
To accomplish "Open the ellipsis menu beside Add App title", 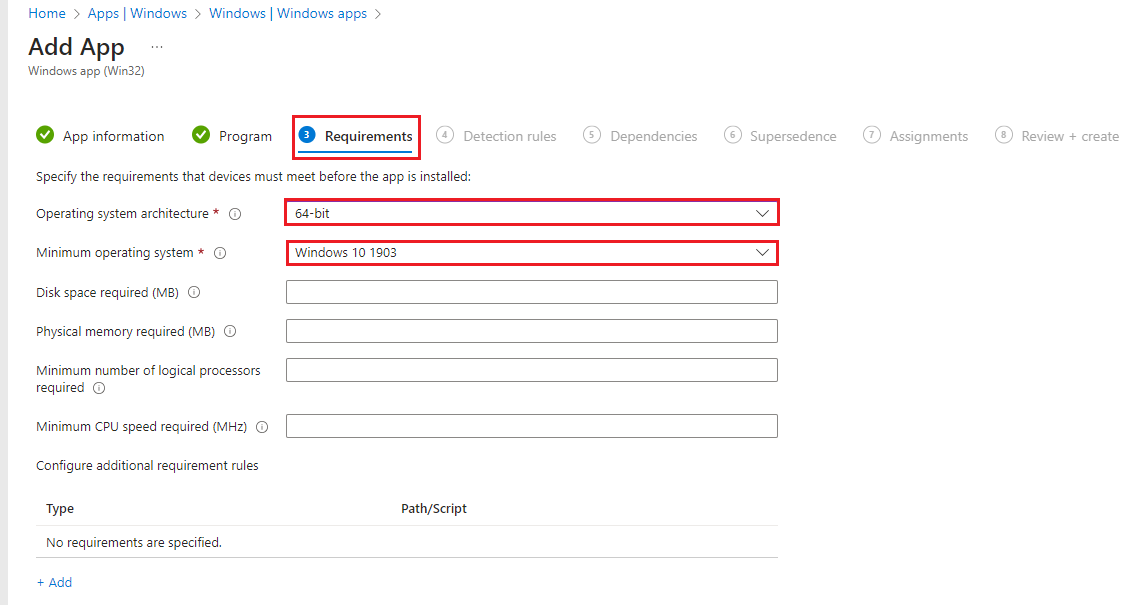I will 156,46.
